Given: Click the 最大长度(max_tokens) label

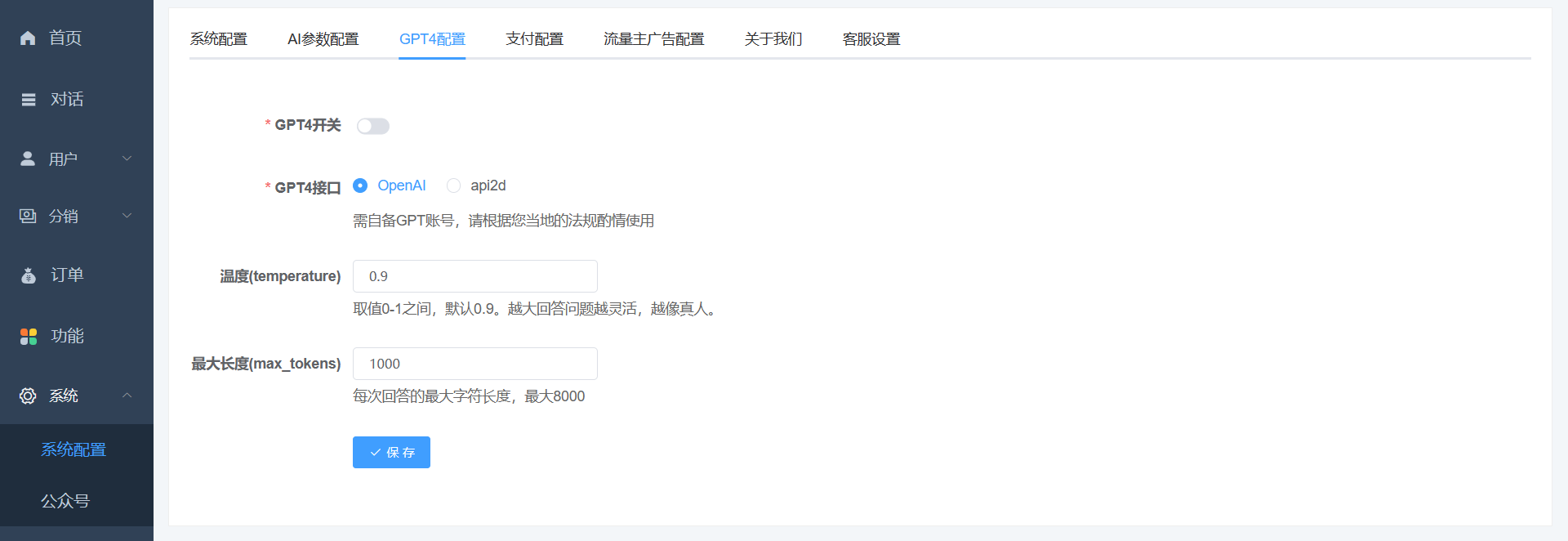Looking at the screenshot, I should (266, 364).
